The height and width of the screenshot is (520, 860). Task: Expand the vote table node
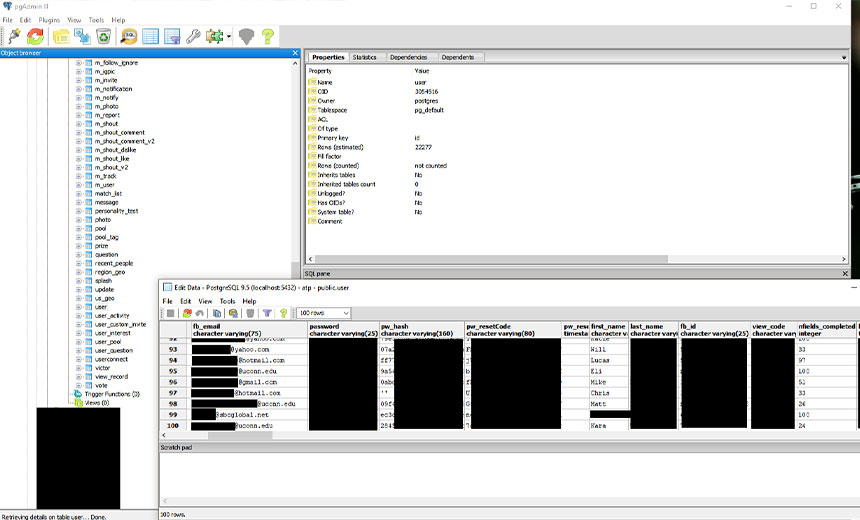point(78,386)
